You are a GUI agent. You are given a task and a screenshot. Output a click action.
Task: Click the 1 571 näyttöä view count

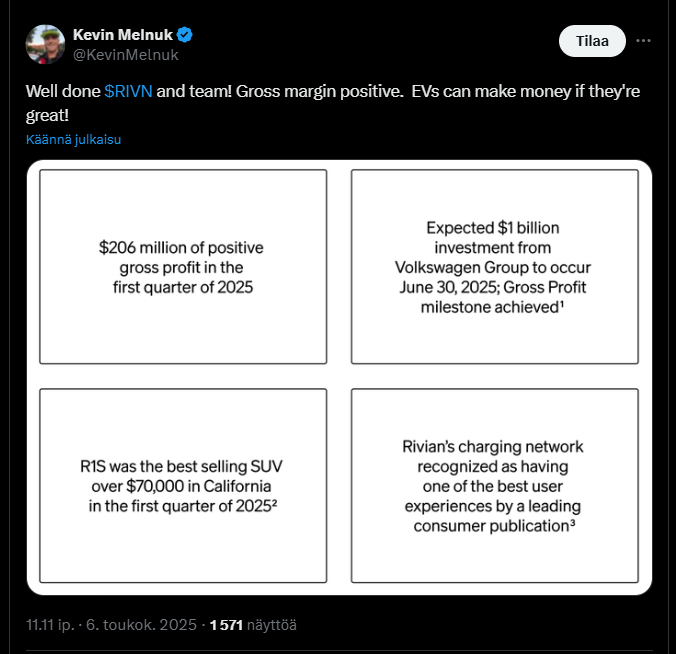click(253, 625)
